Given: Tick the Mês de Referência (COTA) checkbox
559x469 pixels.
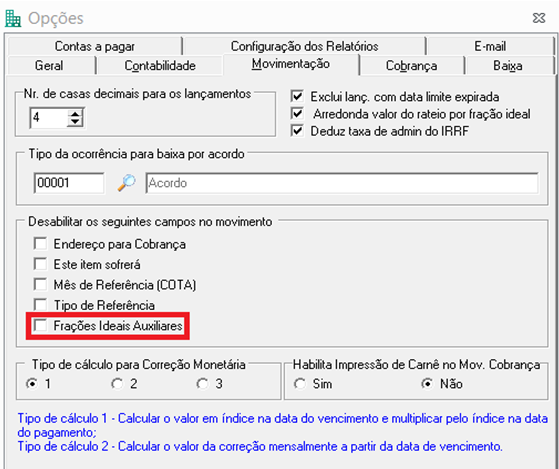Looking at the screenshot, I should click(40, 284).
